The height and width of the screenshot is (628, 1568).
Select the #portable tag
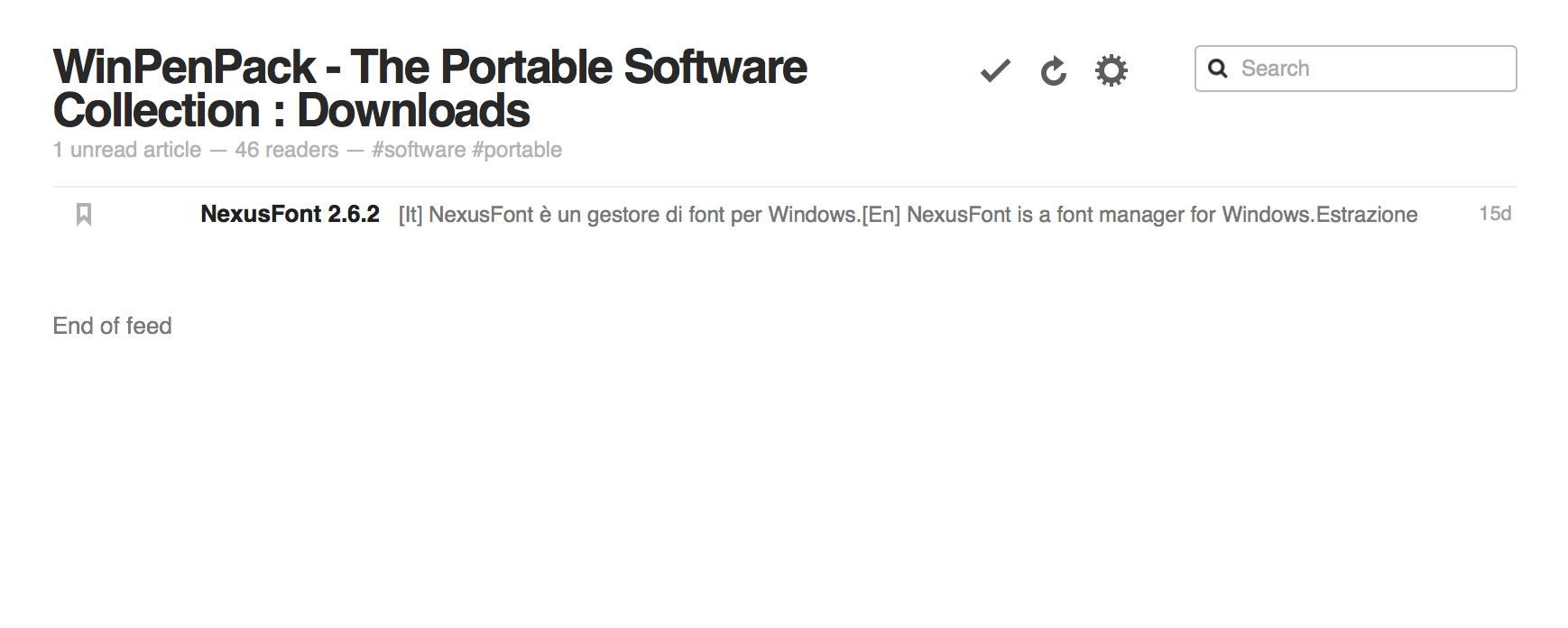pyautogui.click(x=517, y=150)
